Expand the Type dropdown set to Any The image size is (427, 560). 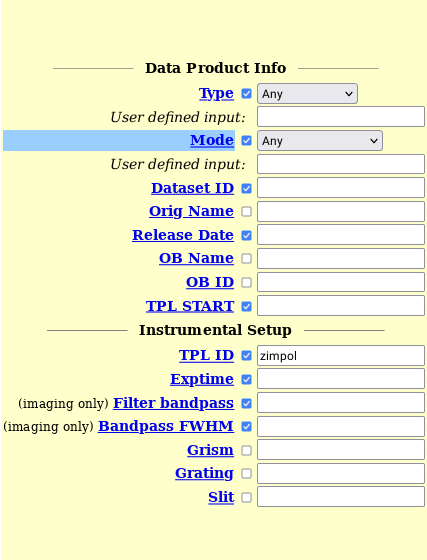[307, 94]
